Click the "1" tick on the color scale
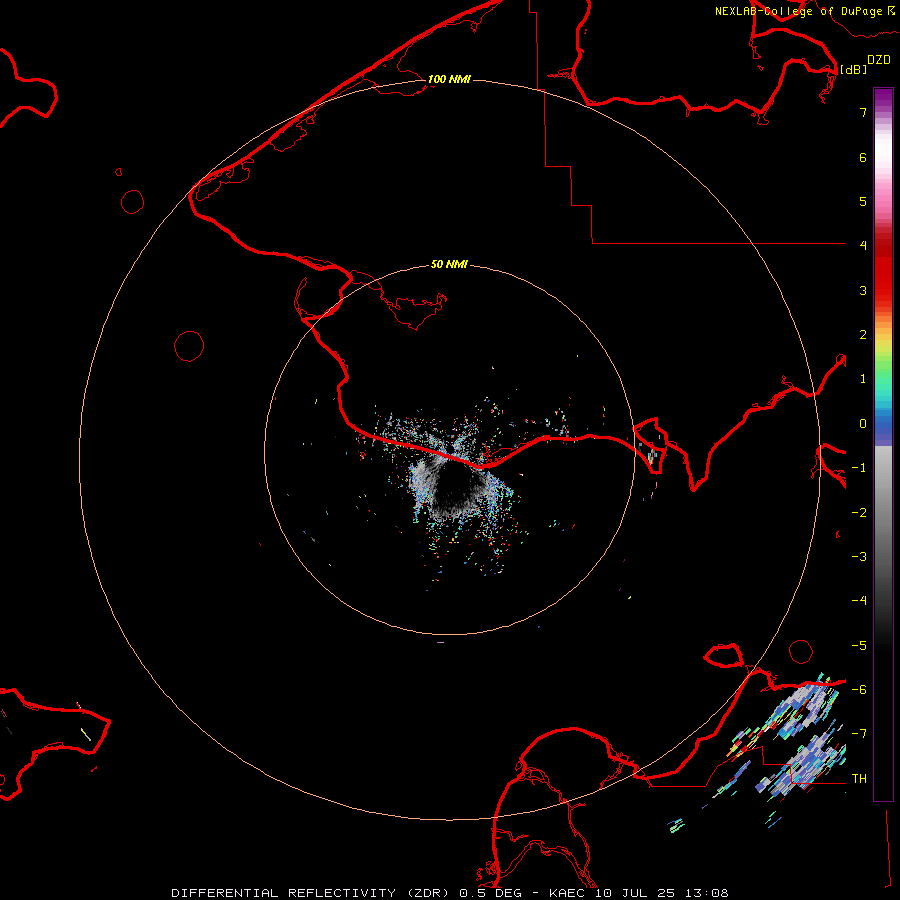This screenshot has height=900, width=900. [x=863, y=379]
